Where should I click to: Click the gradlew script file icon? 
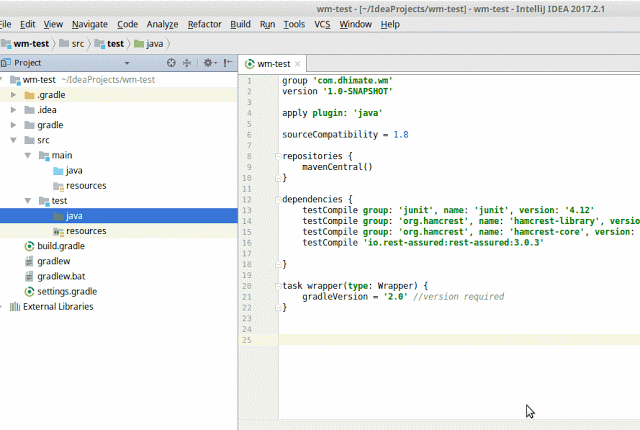29,261
